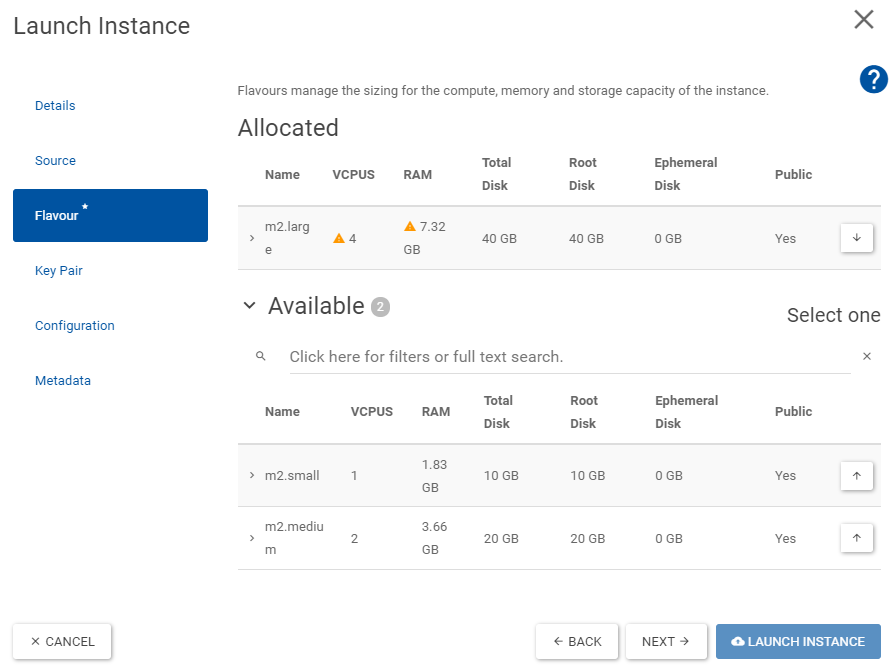Clear the filter search with X icon
The width and height of the screenshot is (892, 672).
(867, 356)
